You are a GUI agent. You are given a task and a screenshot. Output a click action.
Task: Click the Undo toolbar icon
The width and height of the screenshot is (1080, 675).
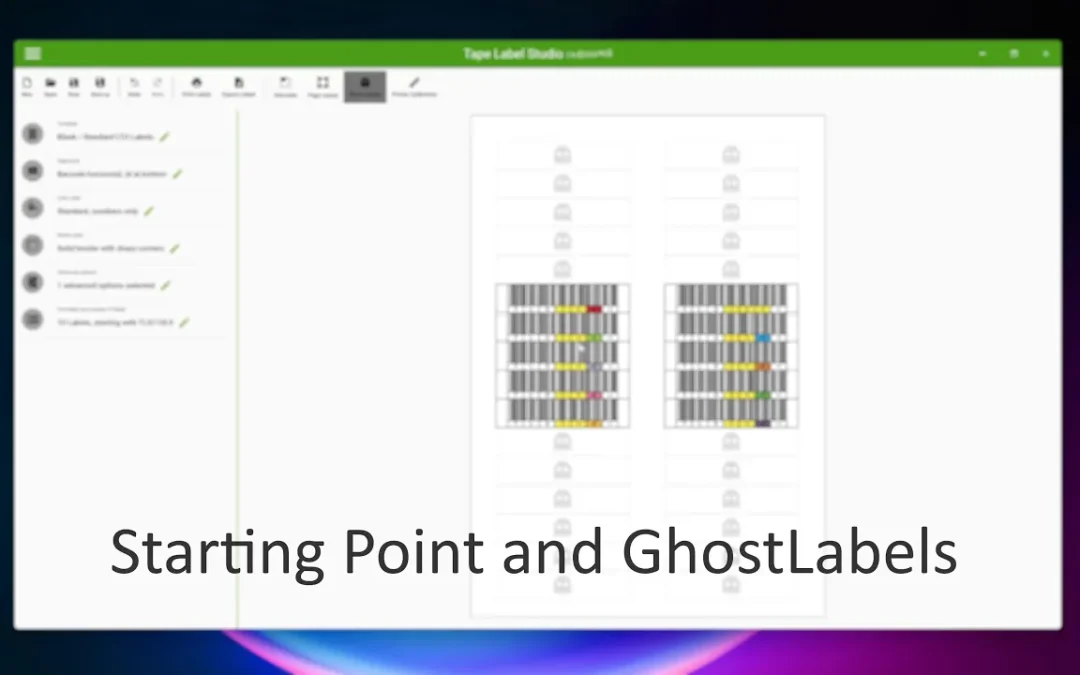(x=134, y=86)
